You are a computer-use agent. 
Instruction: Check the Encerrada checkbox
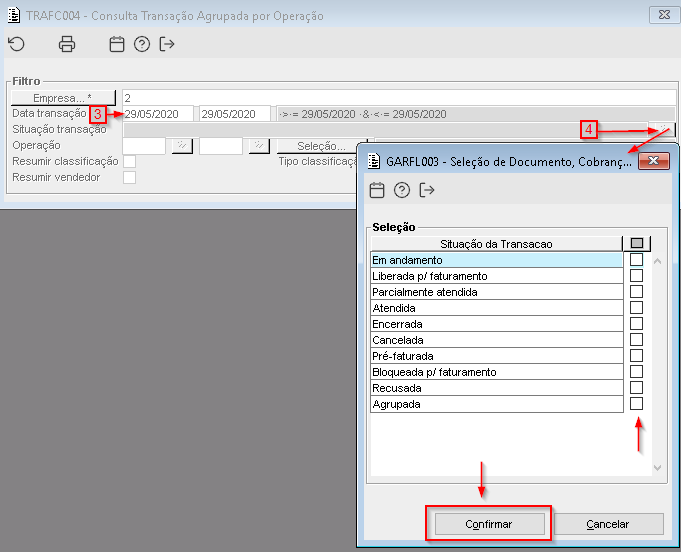pos(636,324)
